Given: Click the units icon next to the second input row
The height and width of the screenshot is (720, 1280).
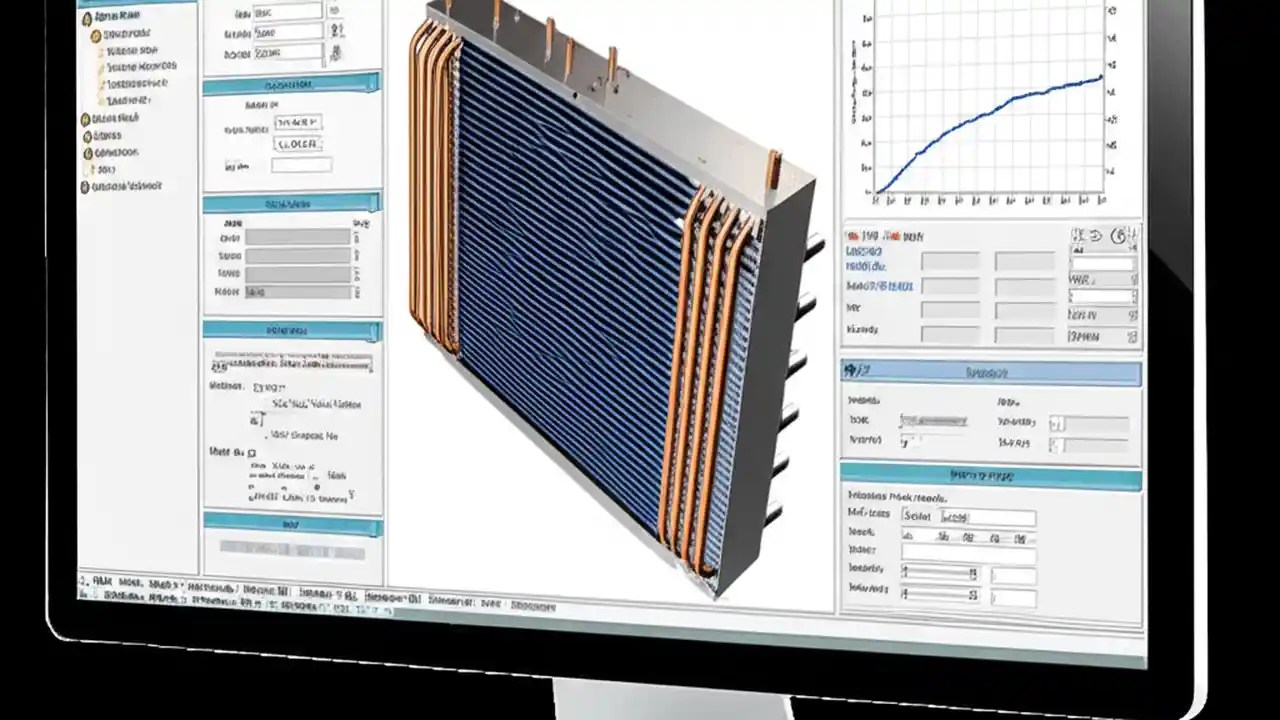Looking at the screenshot, I should click(336, 31).
